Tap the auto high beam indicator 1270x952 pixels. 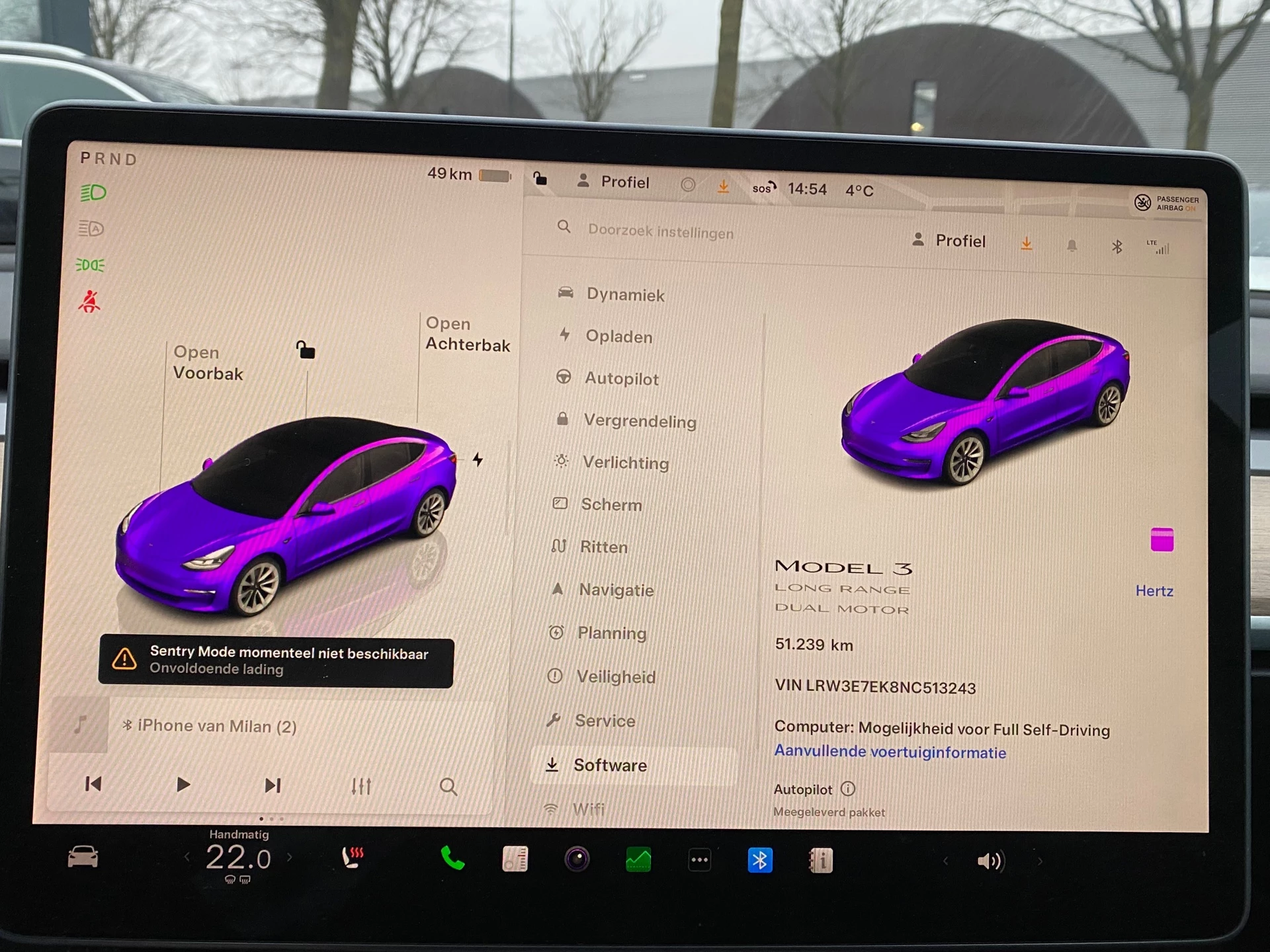tap(91, 229)
